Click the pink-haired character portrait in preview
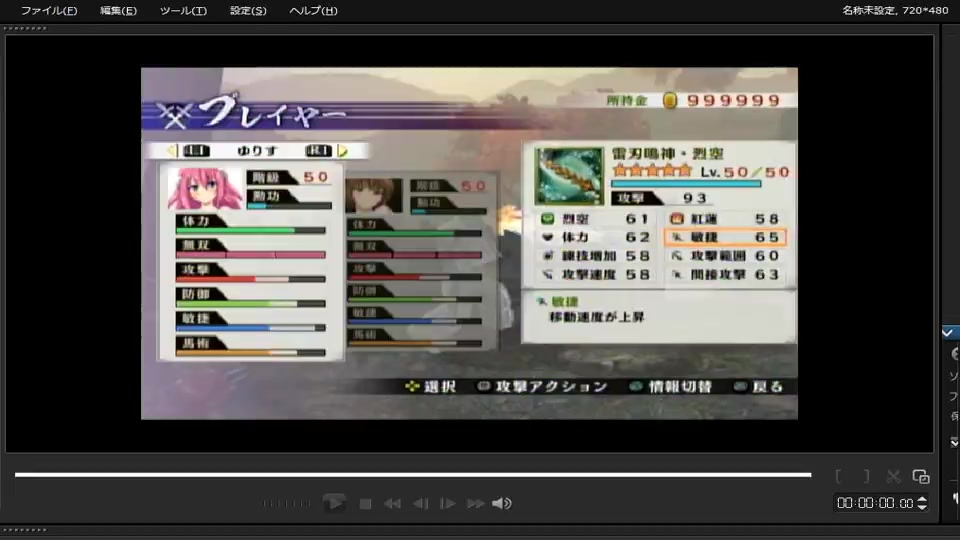Image resolution: width=960 pixels, height=540 pixels. (x=204, y=188)
